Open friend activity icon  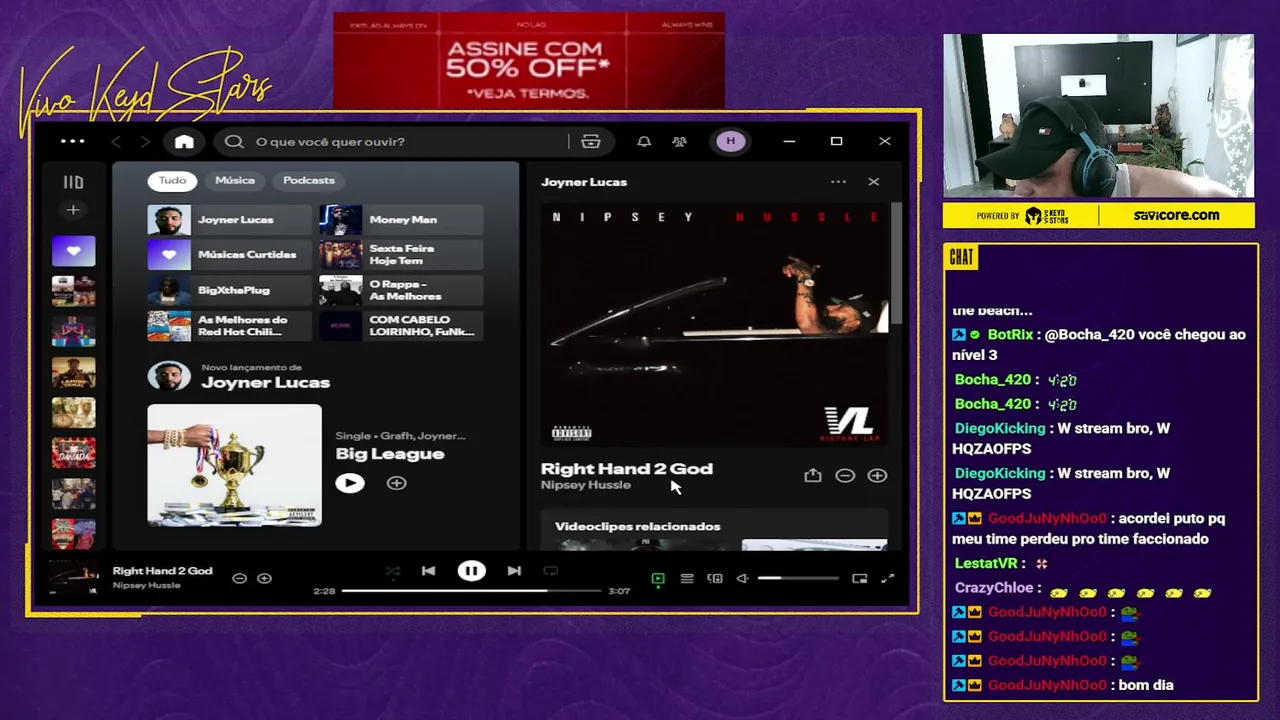[680, 142]
